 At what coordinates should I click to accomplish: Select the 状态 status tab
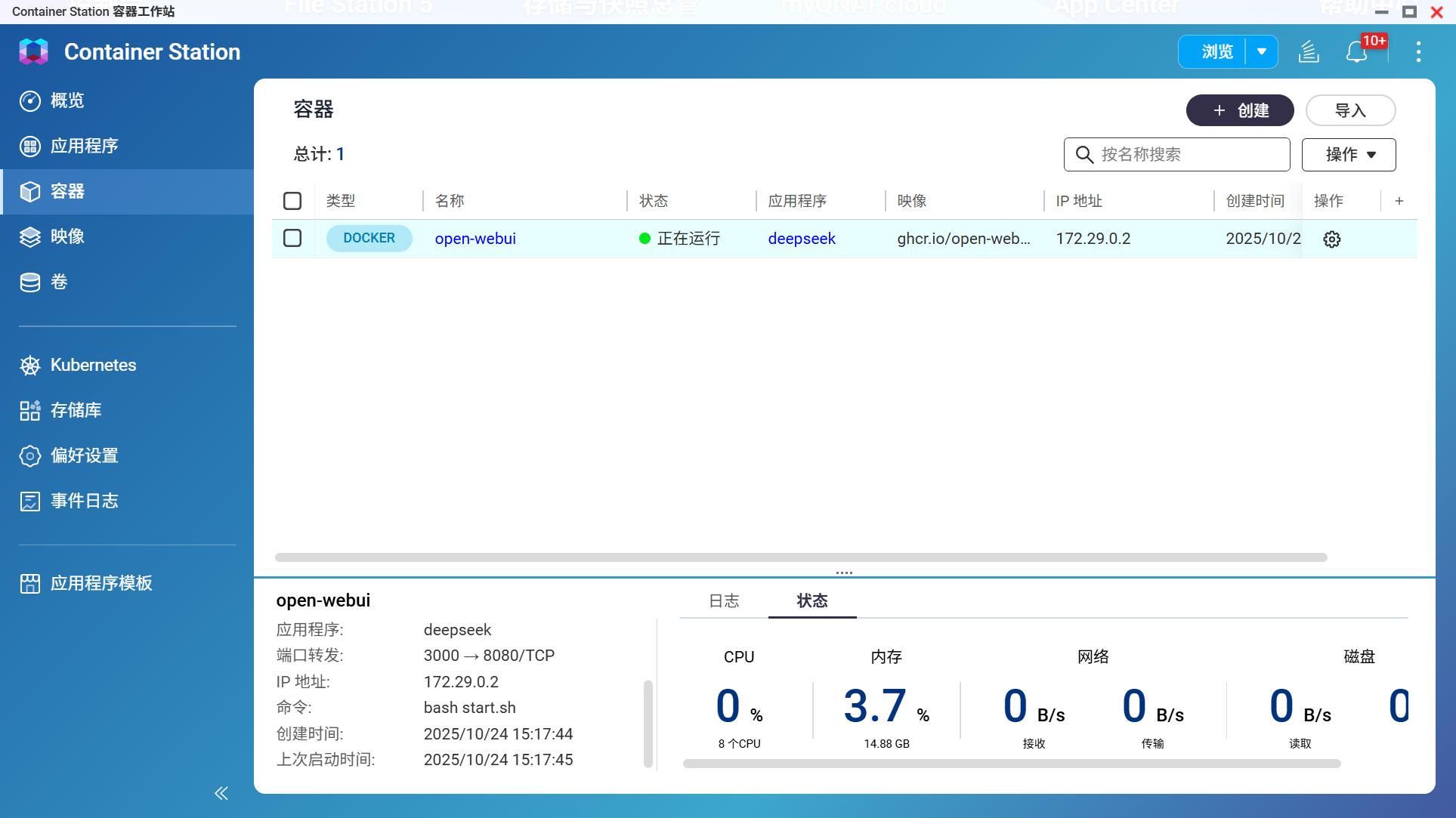pyautogui.click(x=812, y=601)
